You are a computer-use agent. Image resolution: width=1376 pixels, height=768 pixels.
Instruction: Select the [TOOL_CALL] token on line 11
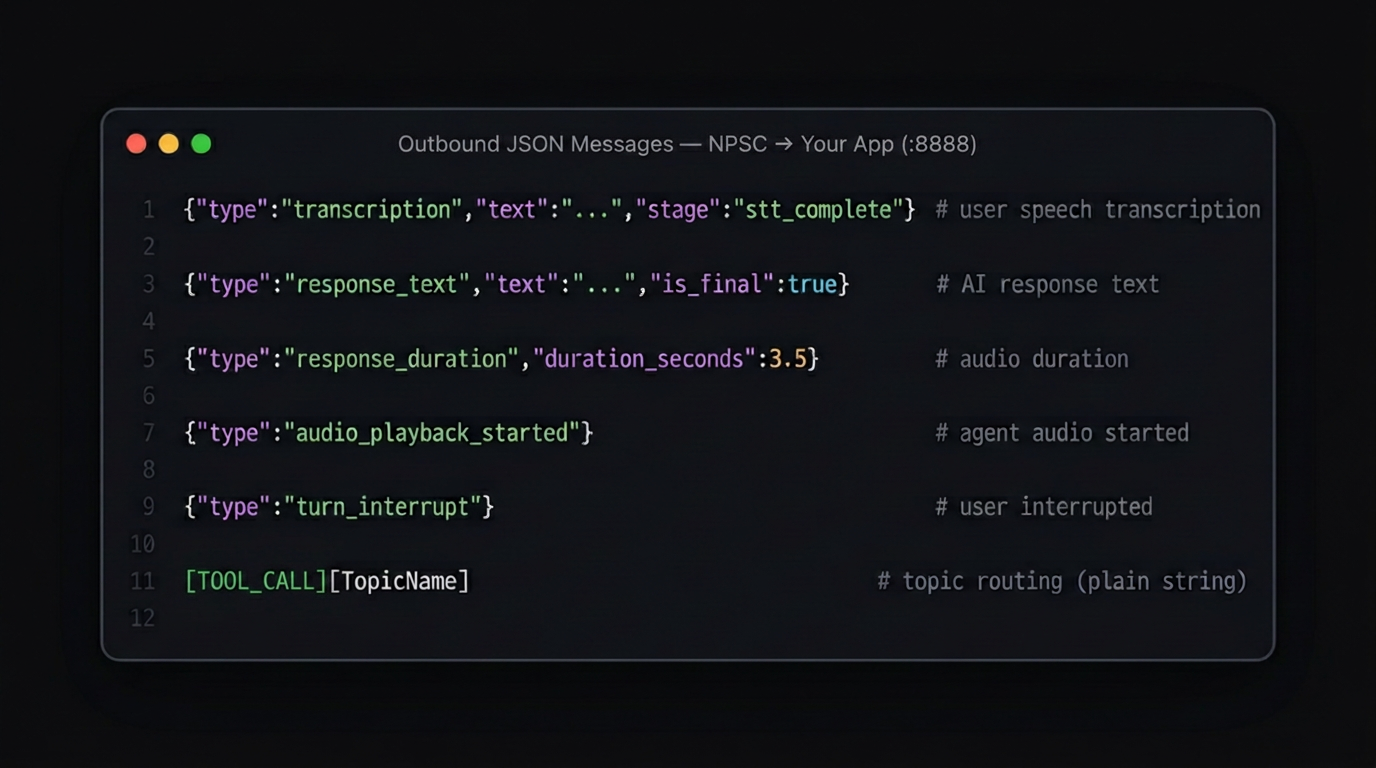click(x=255, y=581)
